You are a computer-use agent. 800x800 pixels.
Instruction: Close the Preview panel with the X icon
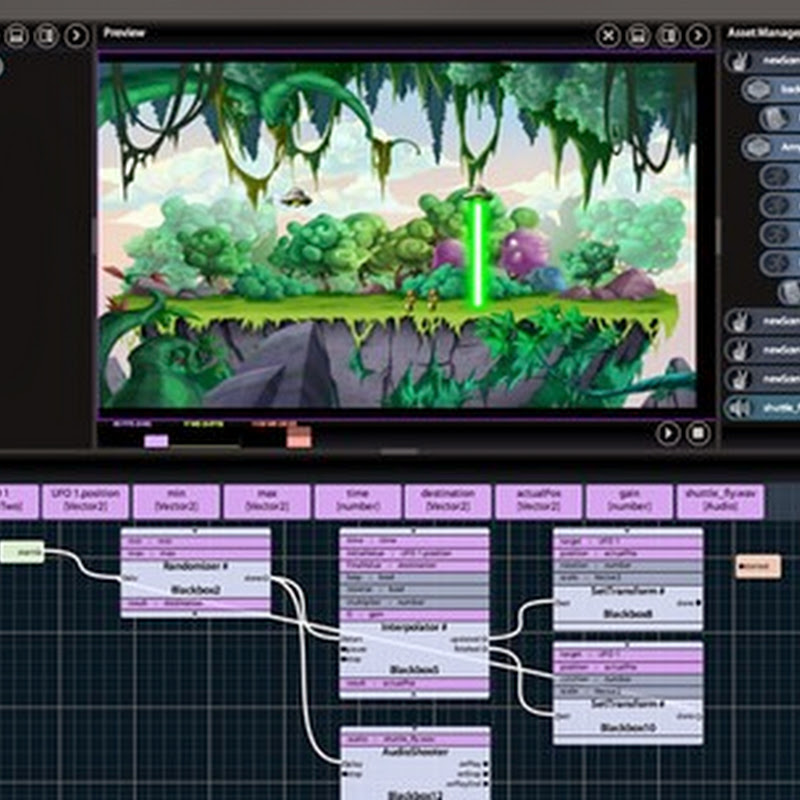tap(608, 36)
